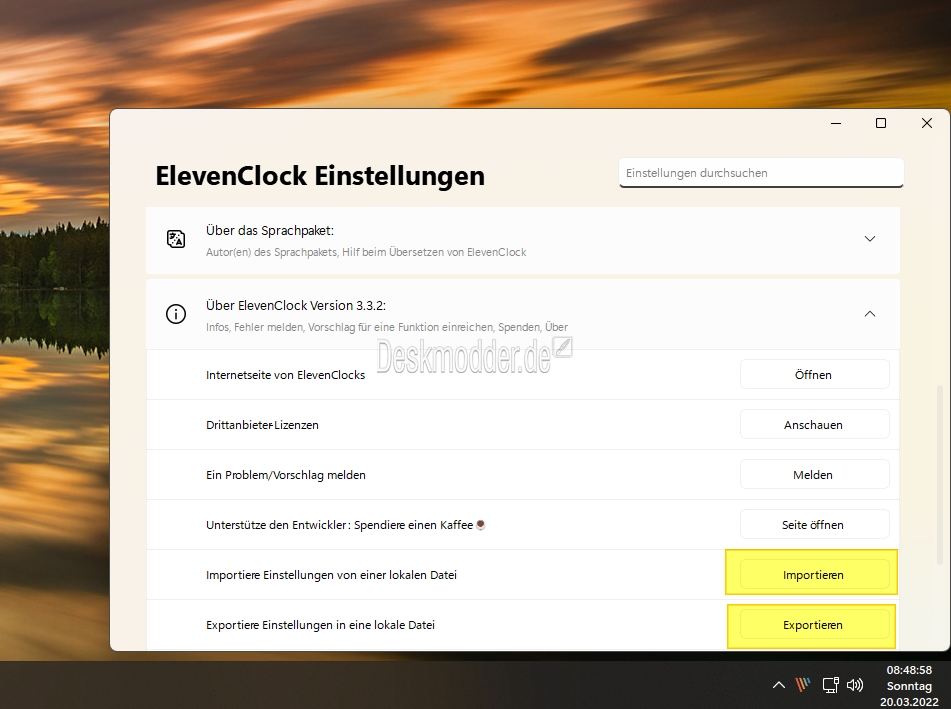
Task: Click the Infos, Fehler melden subtitle text
Action: [x=387, y=328]
